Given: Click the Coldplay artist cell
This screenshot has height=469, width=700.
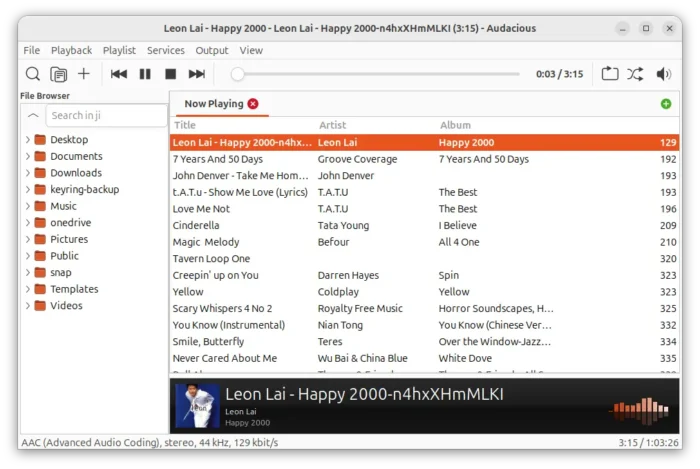Looking at the screenshot, I should 338,292.
